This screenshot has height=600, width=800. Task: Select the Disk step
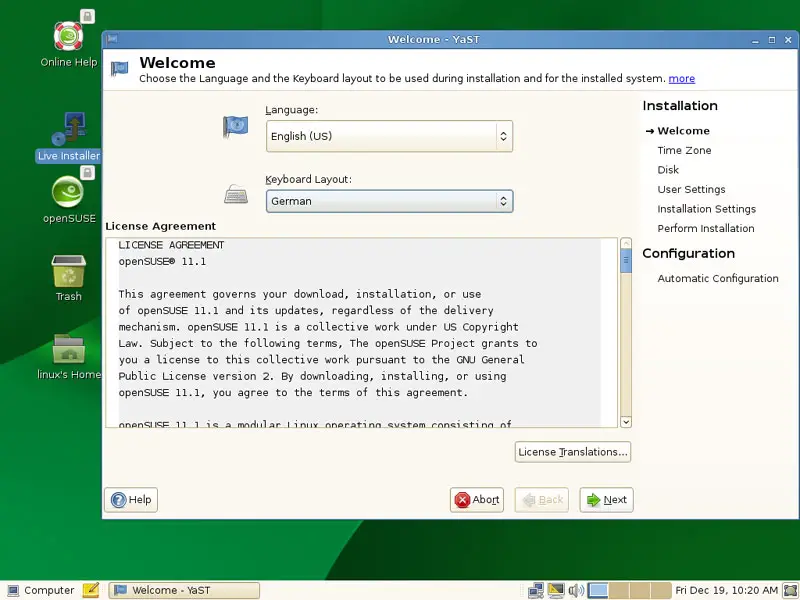pyautogui.click(x=668, y=169)
